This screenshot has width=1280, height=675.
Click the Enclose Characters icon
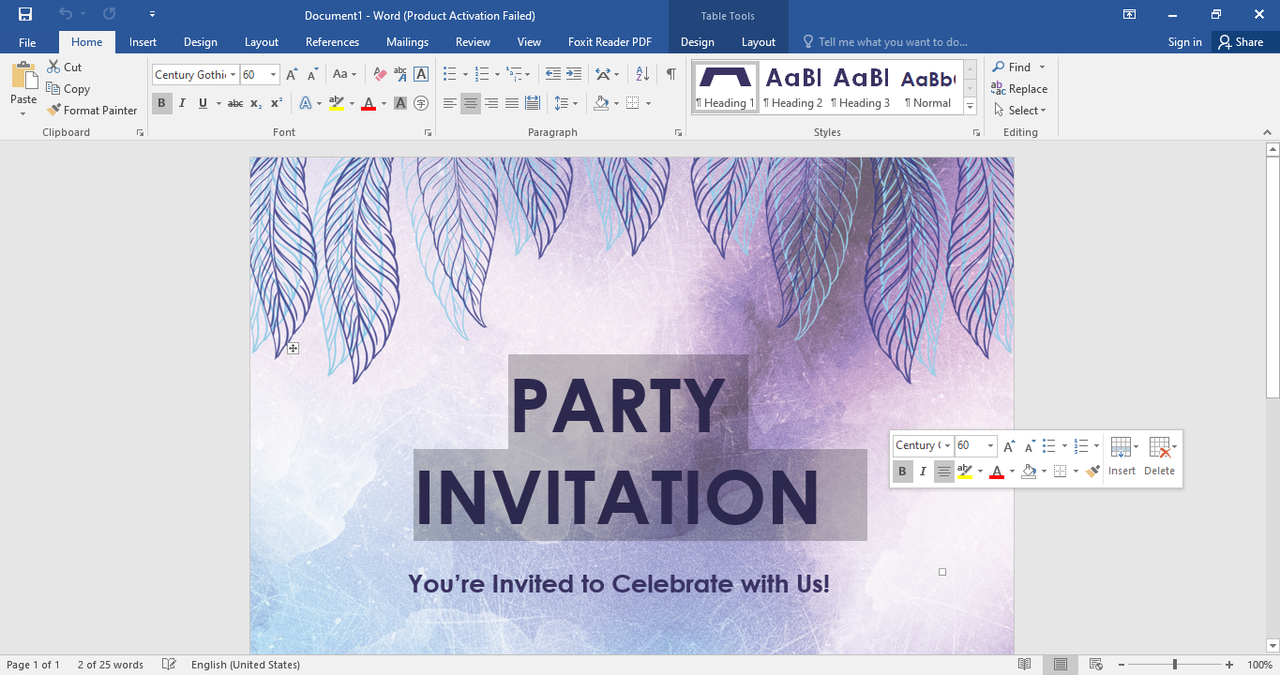point(421,103)
